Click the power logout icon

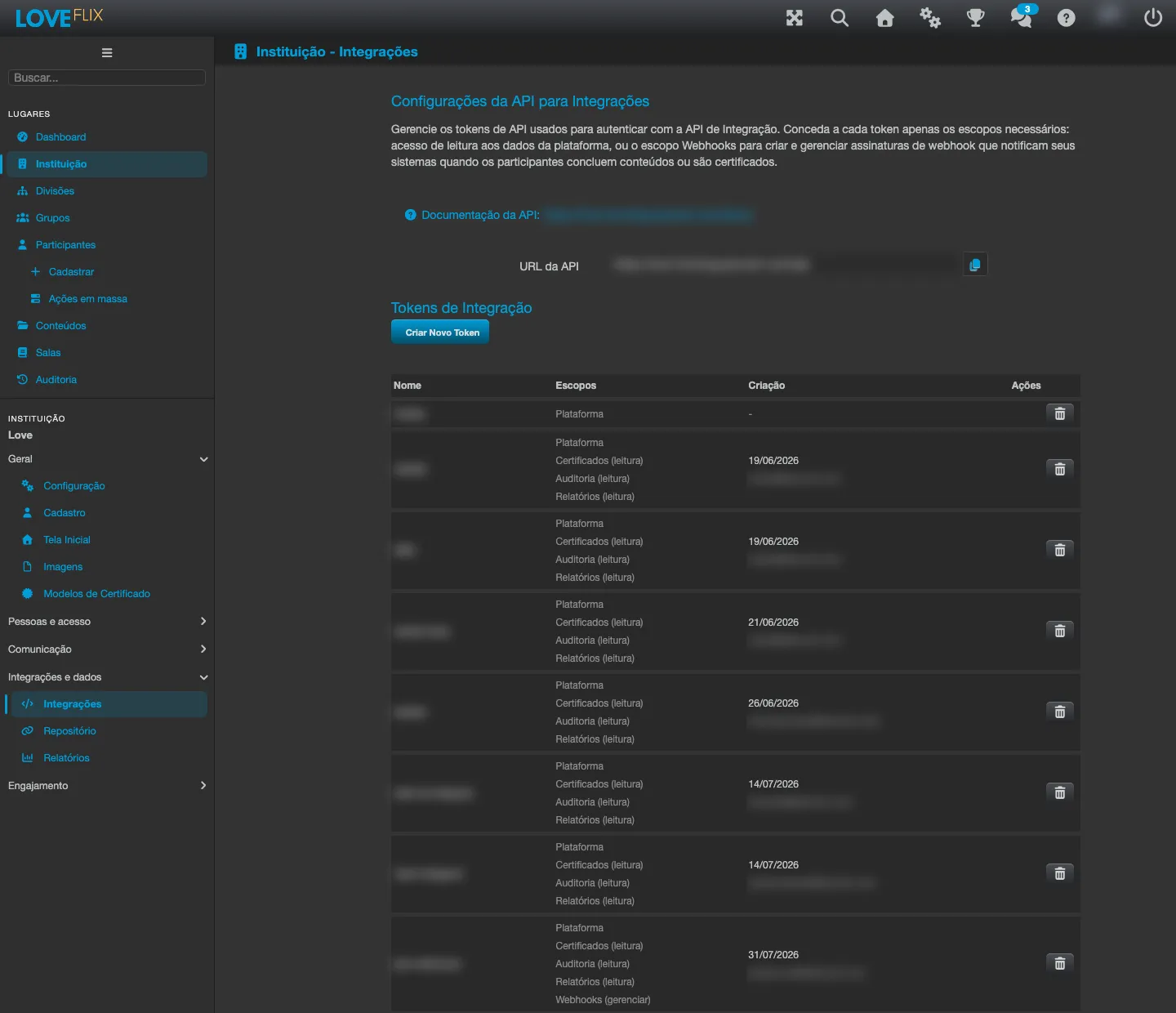point(1153,18)
